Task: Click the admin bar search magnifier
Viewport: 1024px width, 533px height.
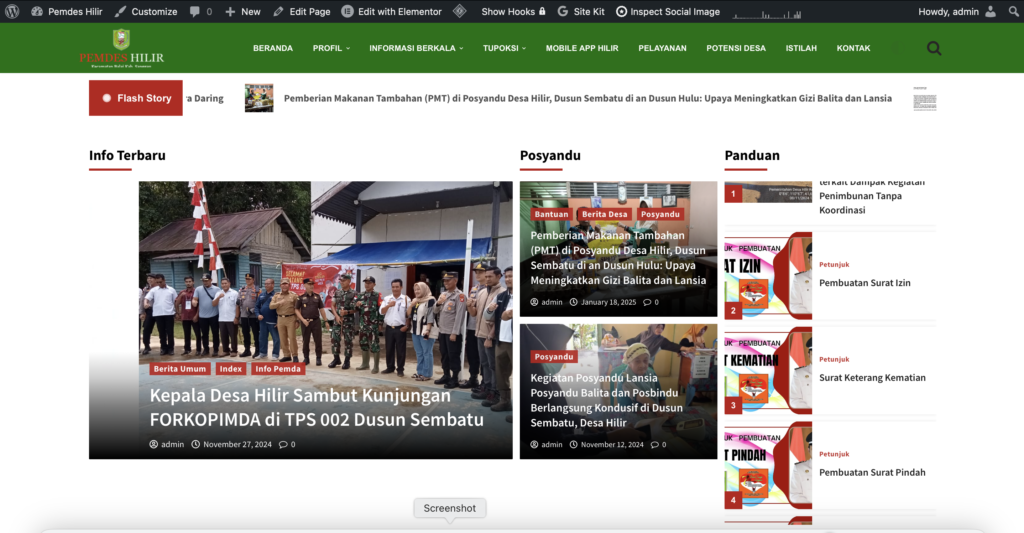Action: click(x=1013, y=11)
